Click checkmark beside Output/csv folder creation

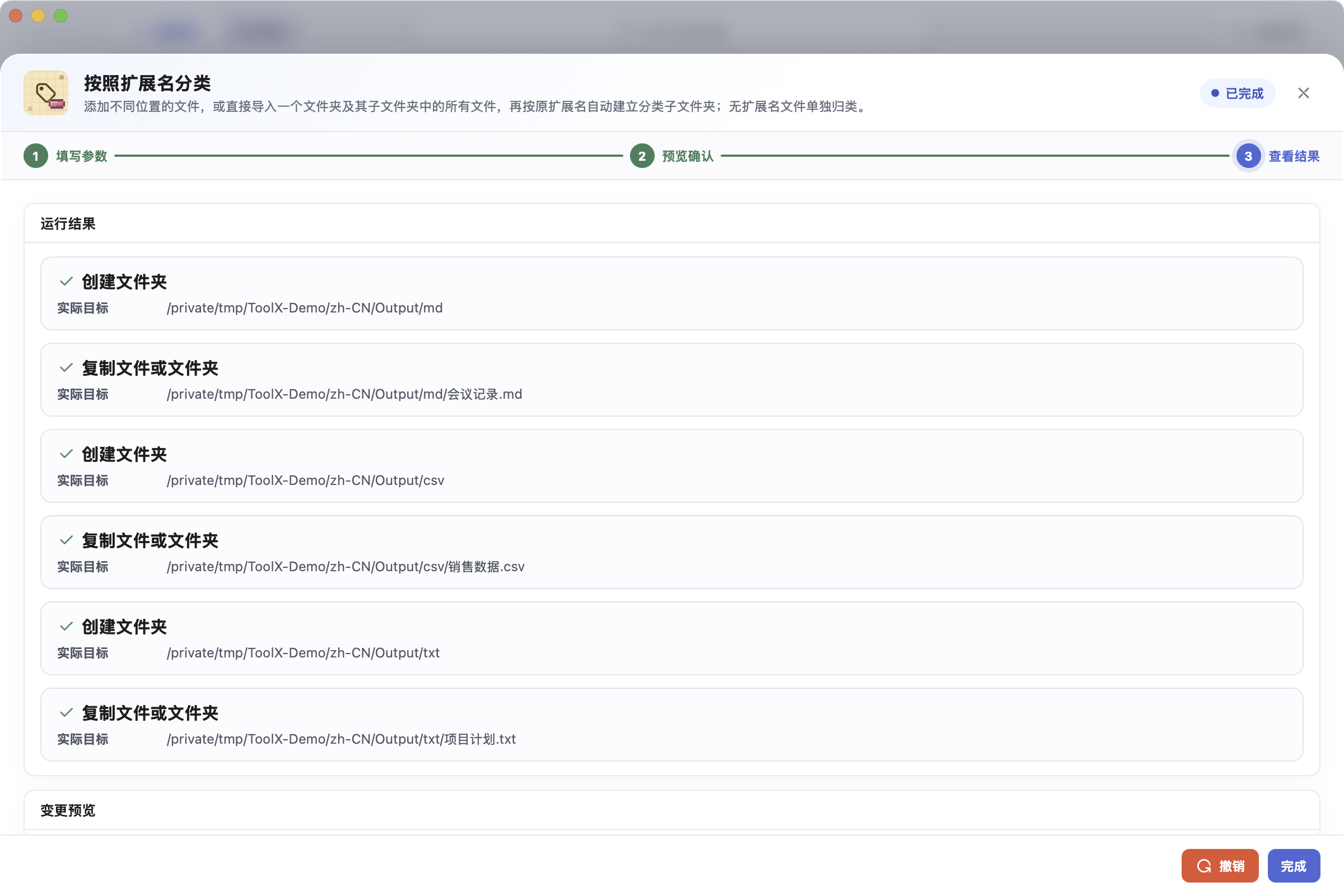click(x=66, y=454)
